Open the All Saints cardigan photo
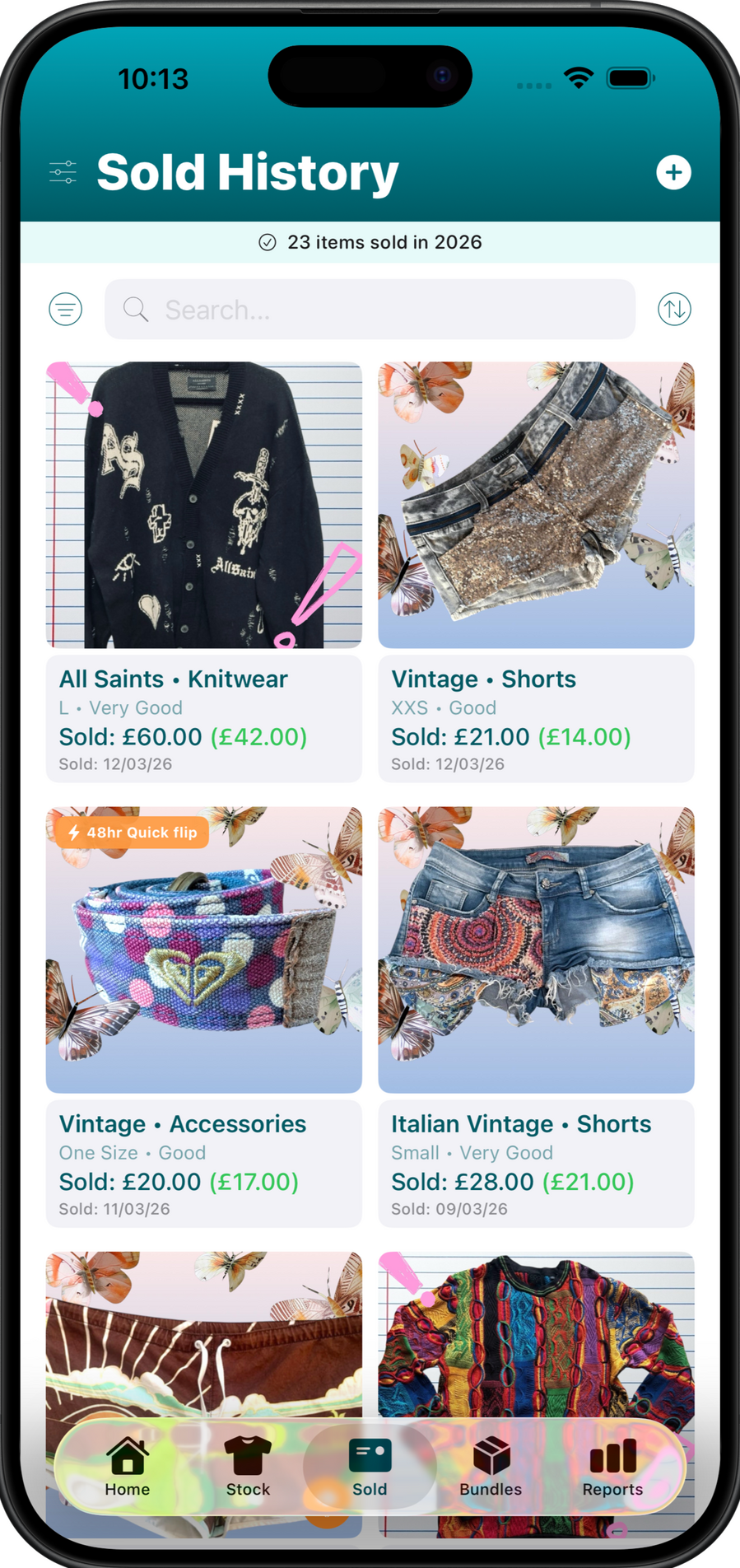 pyautogui.click(x=204, y=505)
